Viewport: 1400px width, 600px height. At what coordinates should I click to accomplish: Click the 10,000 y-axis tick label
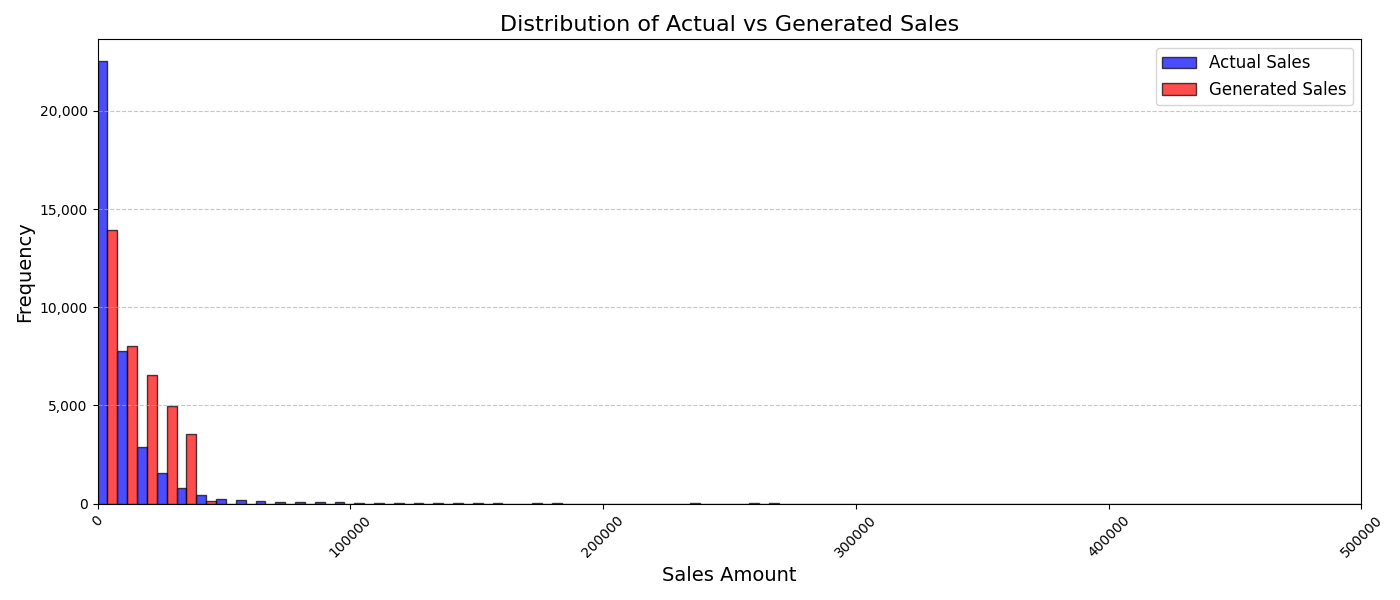[x=63, y=308]
